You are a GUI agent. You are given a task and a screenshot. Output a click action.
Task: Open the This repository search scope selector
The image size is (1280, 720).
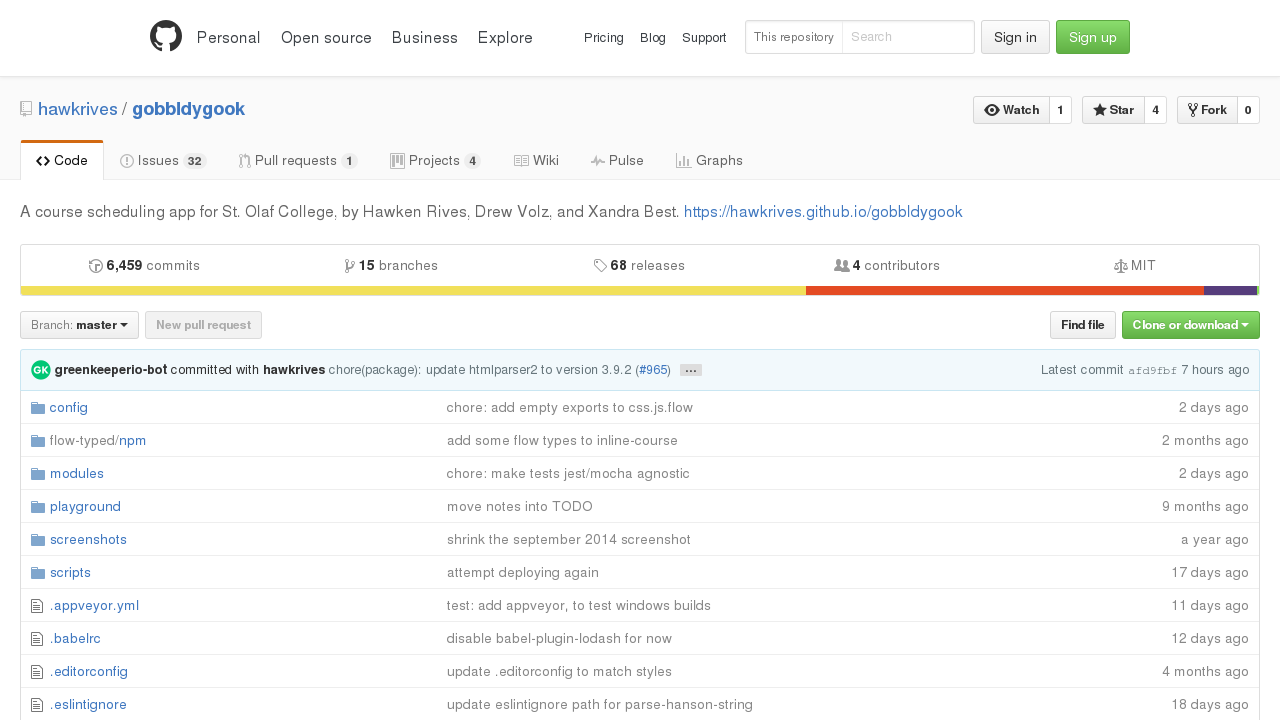pos(794,37)
